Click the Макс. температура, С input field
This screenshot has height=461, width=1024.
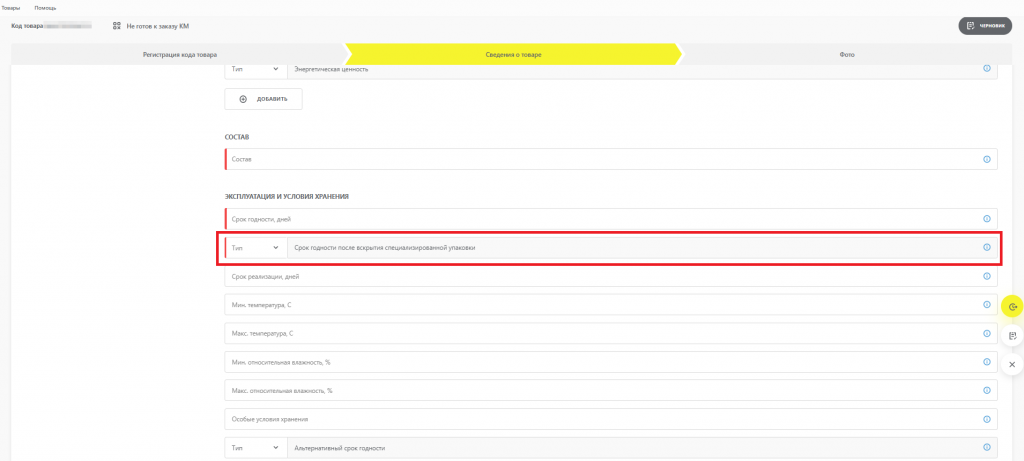click(x=600, y=333)
